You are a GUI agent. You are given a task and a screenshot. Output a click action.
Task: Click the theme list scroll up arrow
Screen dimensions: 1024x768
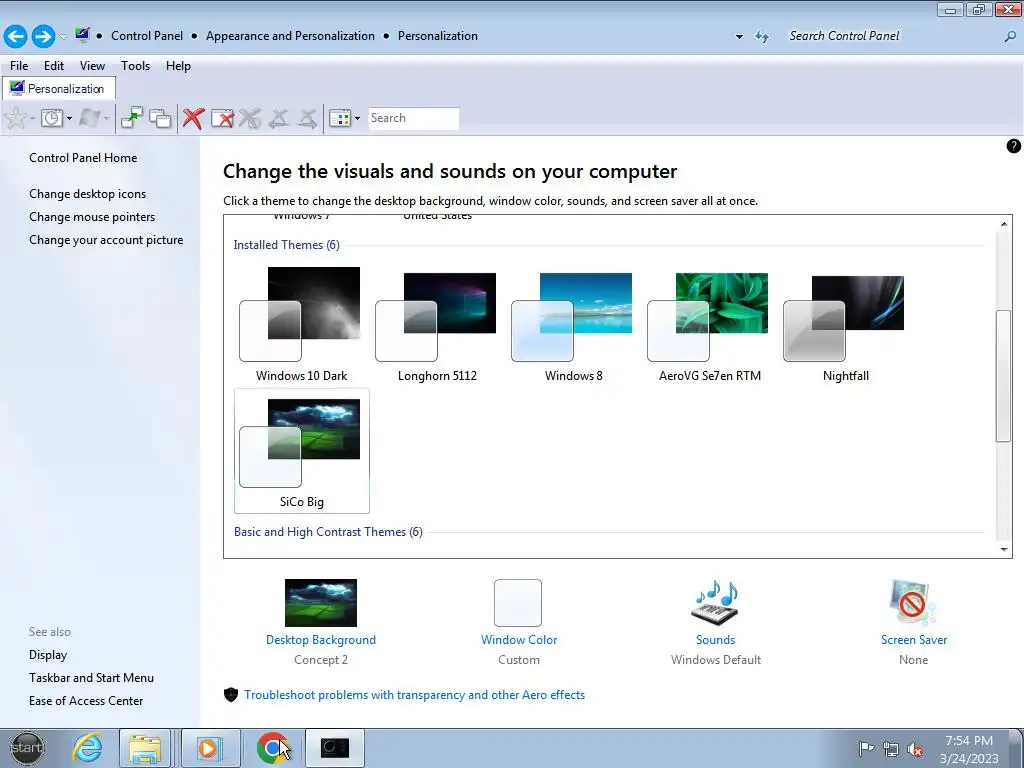click(1004, 224)
